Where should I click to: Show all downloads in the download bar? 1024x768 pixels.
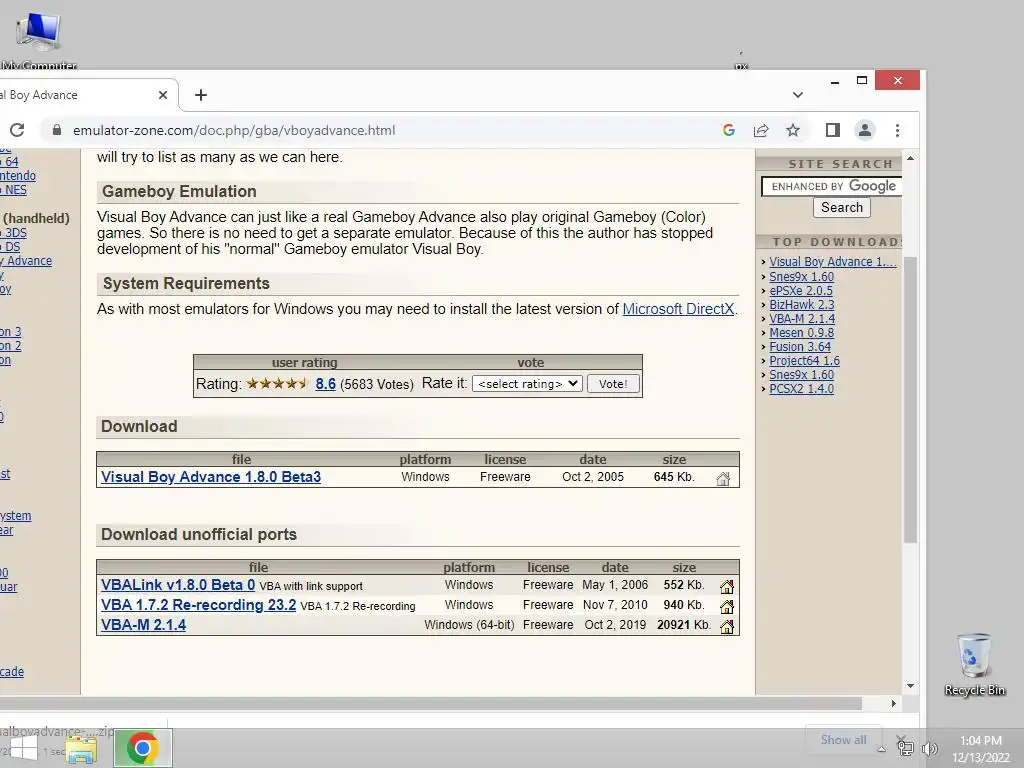(x=843, y=739)
